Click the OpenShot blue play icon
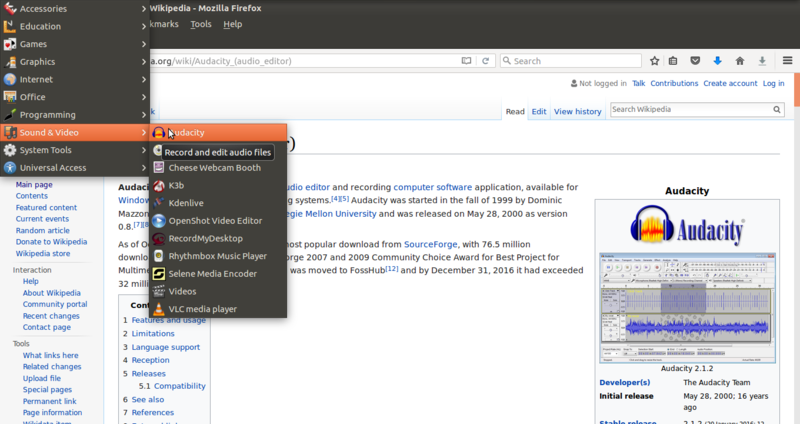The image size is (800, 424). click(159, 221)
